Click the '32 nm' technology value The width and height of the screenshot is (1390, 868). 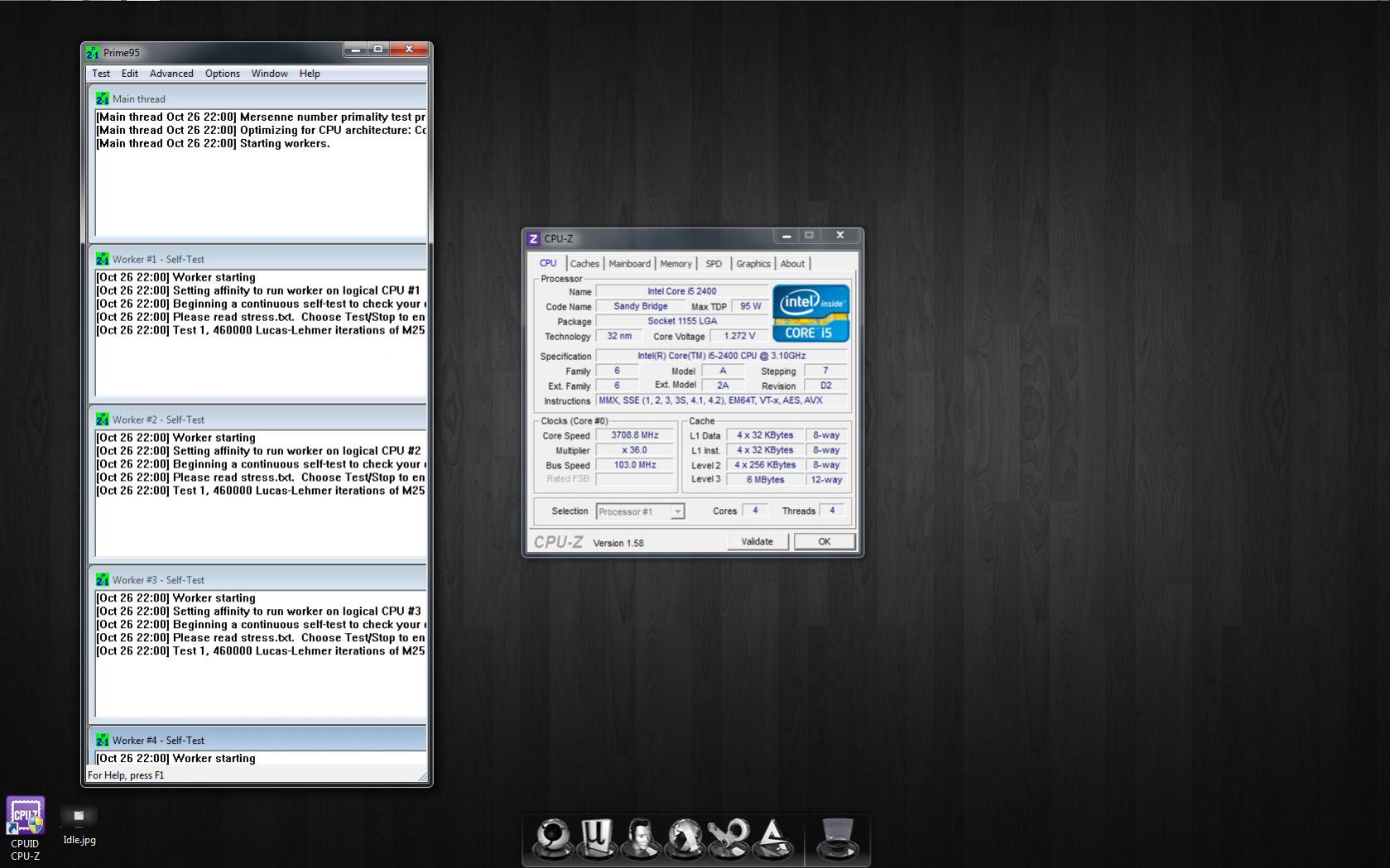click(619, 336)
